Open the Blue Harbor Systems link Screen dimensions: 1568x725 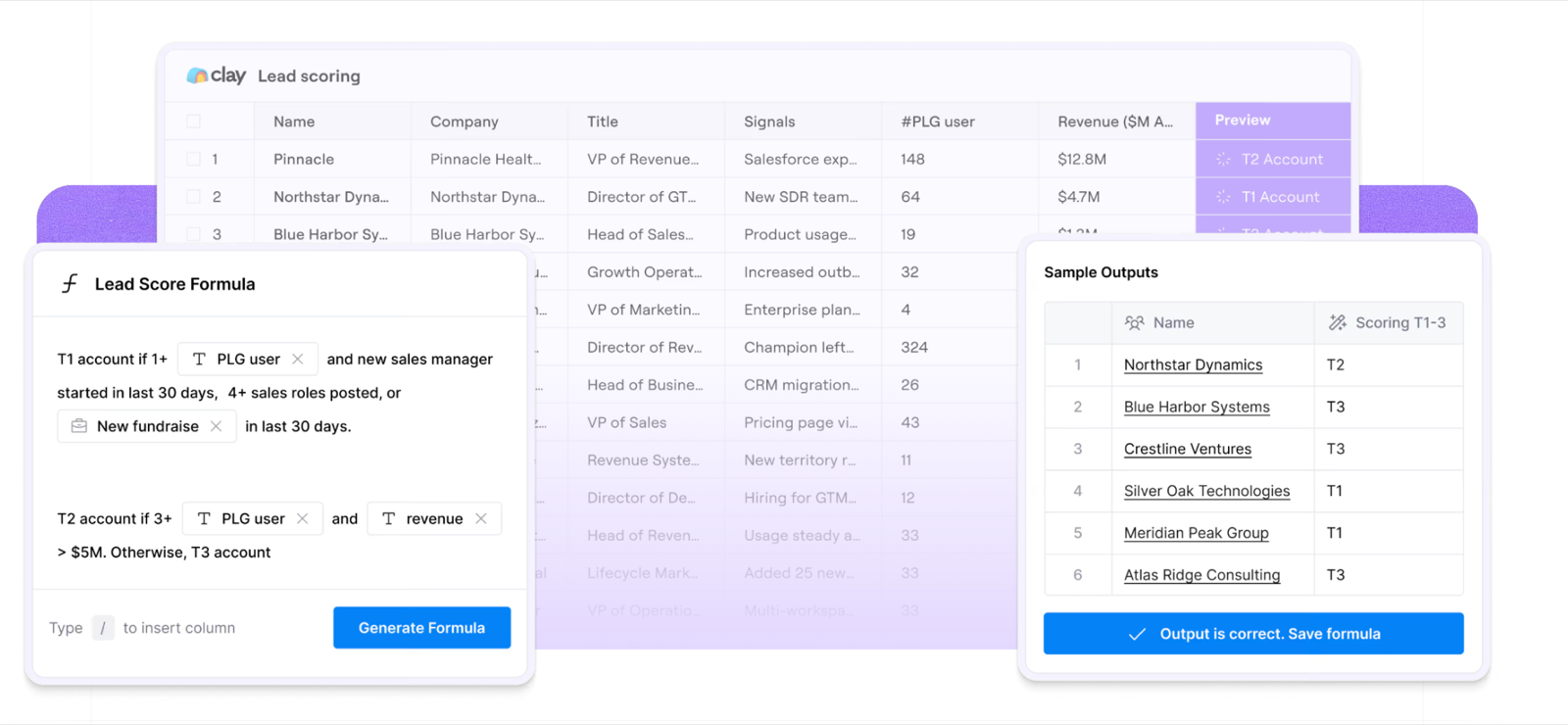pyautogui.click(x=1197, y=407)
